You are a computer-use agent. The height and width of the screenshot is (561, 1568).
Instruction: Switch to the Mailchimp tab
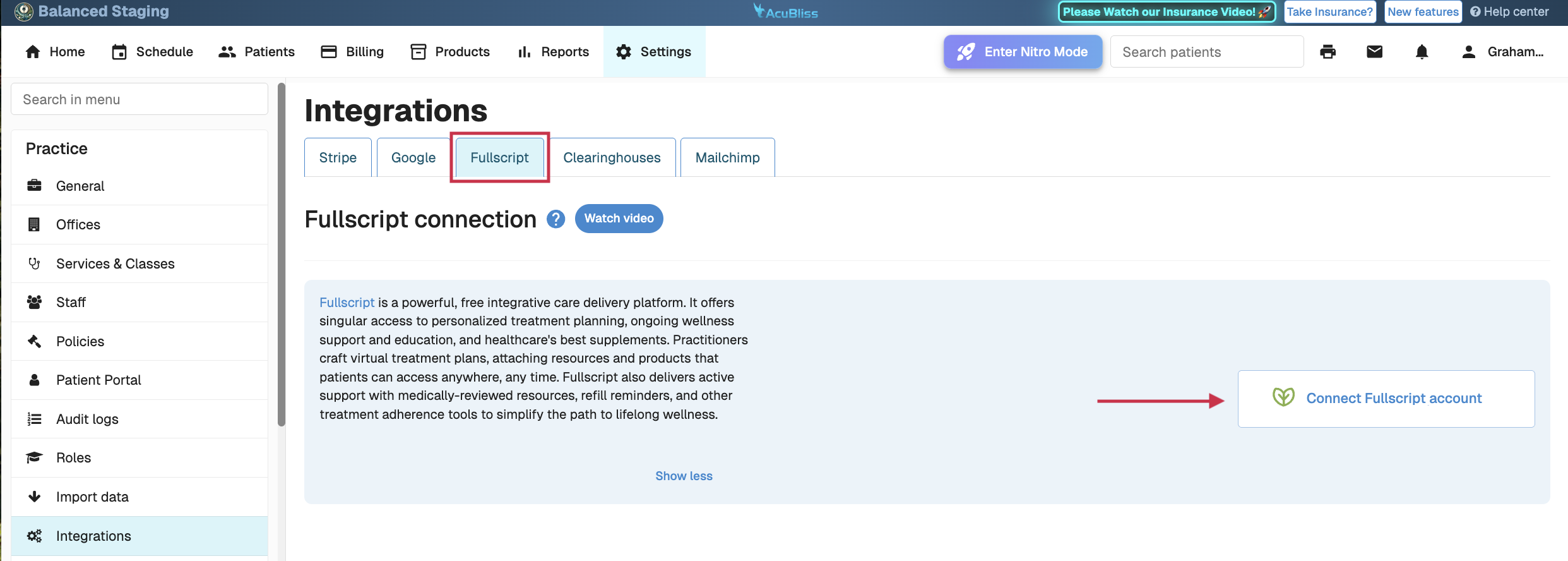pyautogui.click(x=727, y=157)
